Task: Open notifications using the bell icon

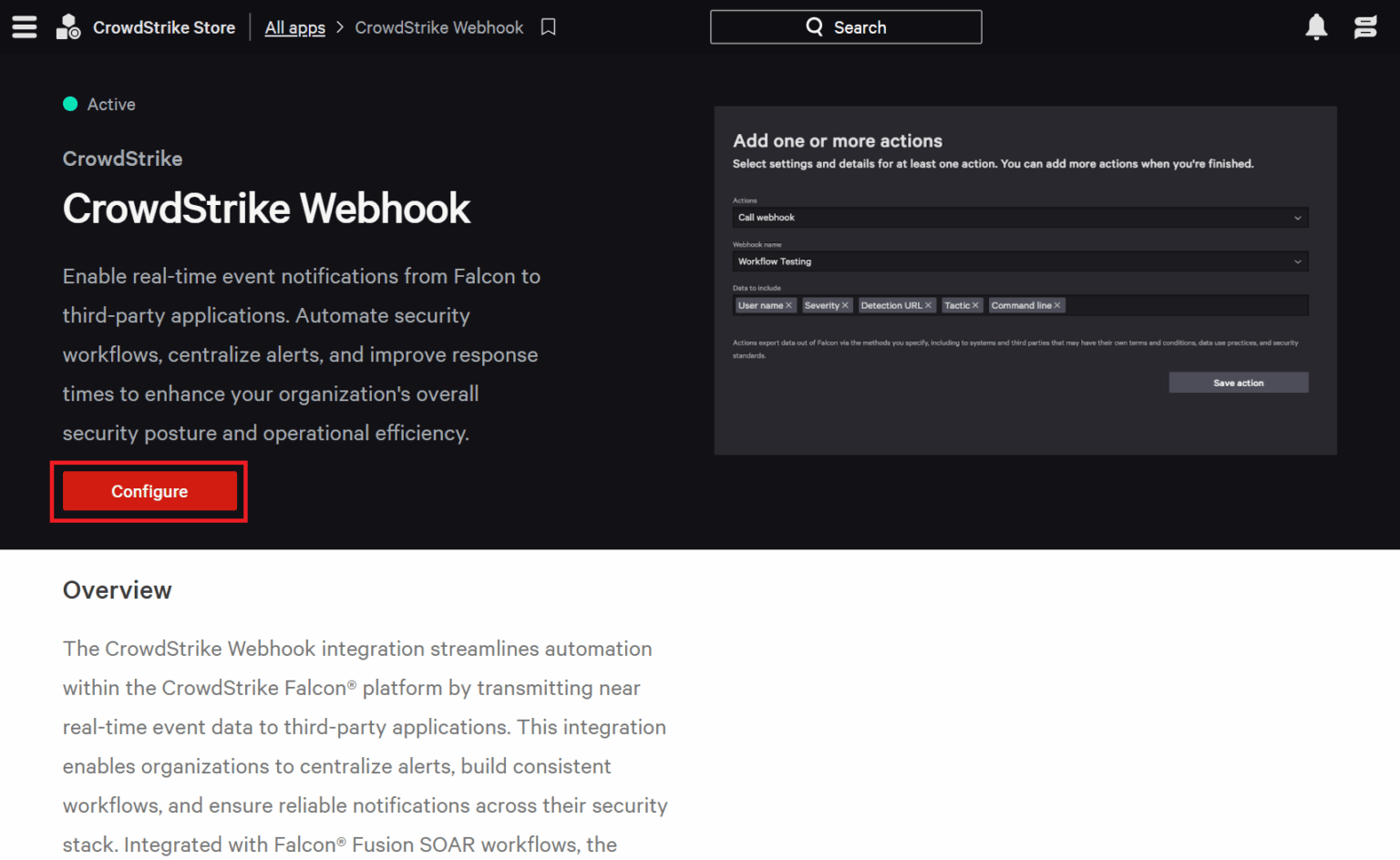Action: 1316,27
